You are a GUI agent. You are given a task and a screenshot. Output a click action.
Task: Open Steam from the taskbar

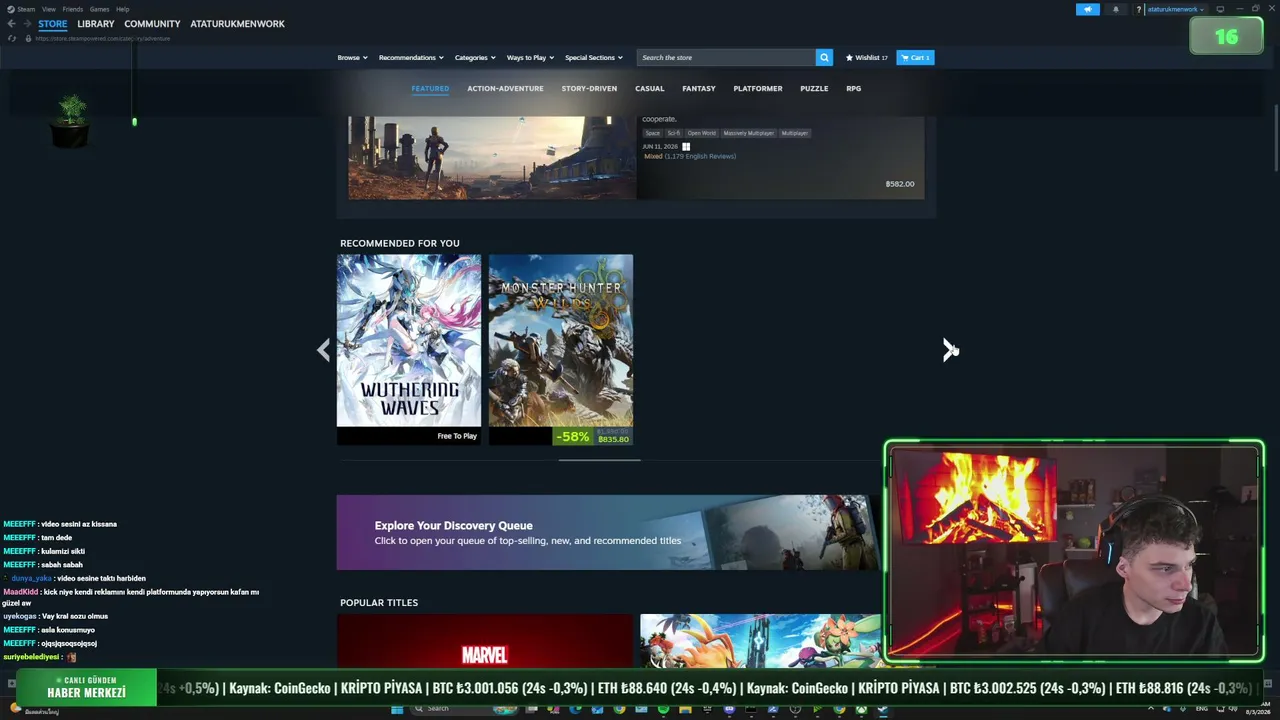click(x=882, y=709)
